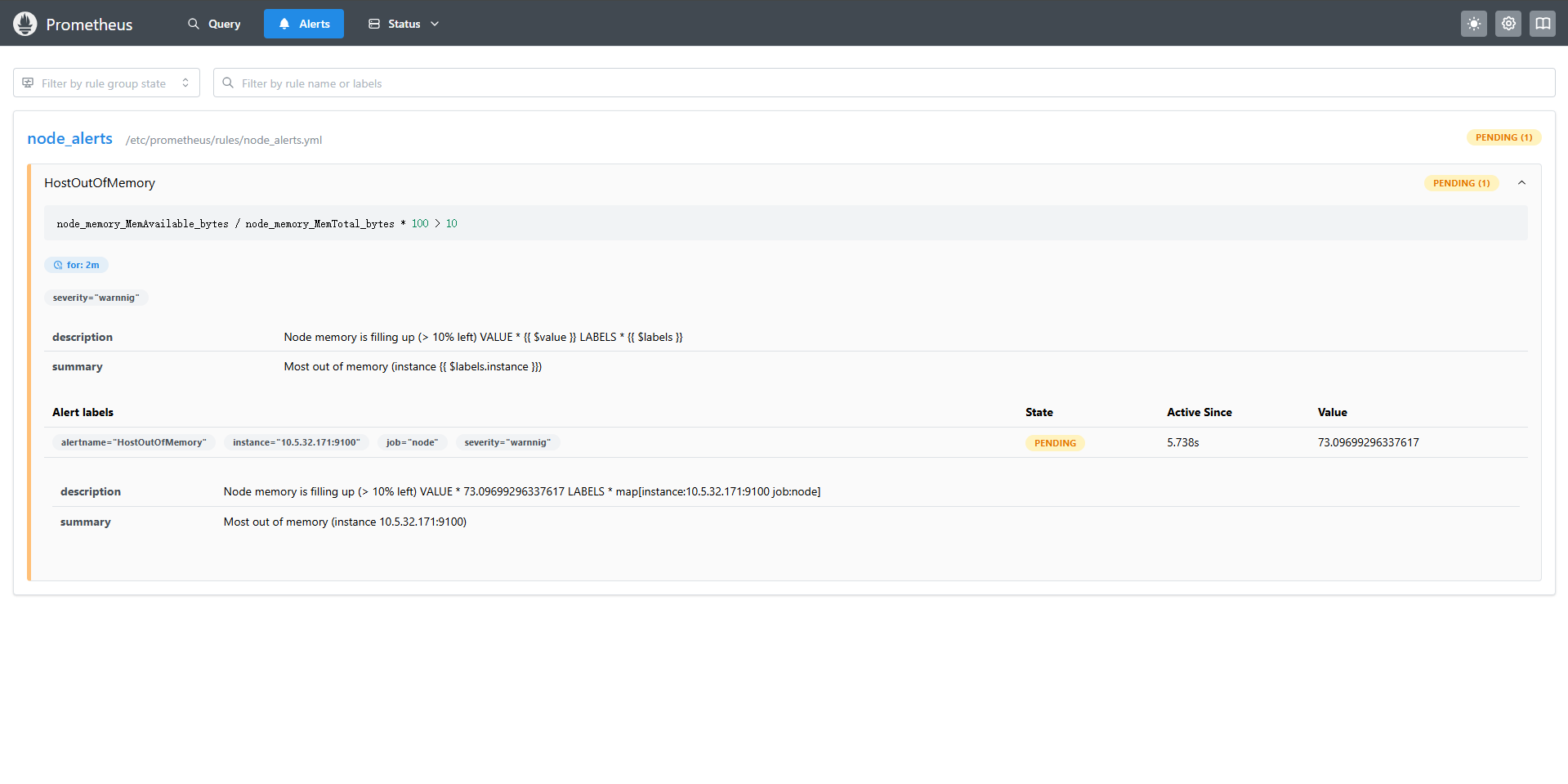Screen dimensions: 1568x784
Task: Click the clock icon in the for: 2m badge
Action: point(58,265)
